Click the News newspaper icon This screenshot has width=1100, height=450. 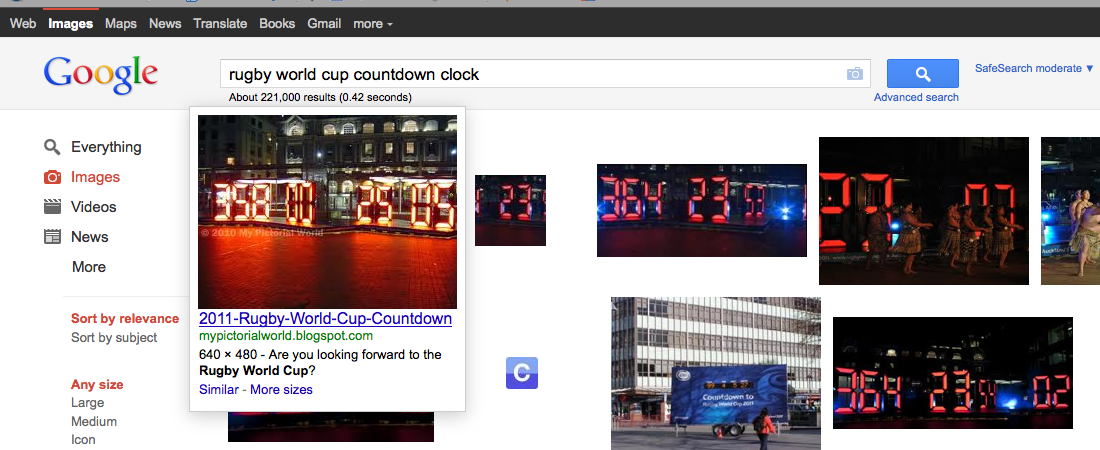pyautogui.click(x=53, y=237)
